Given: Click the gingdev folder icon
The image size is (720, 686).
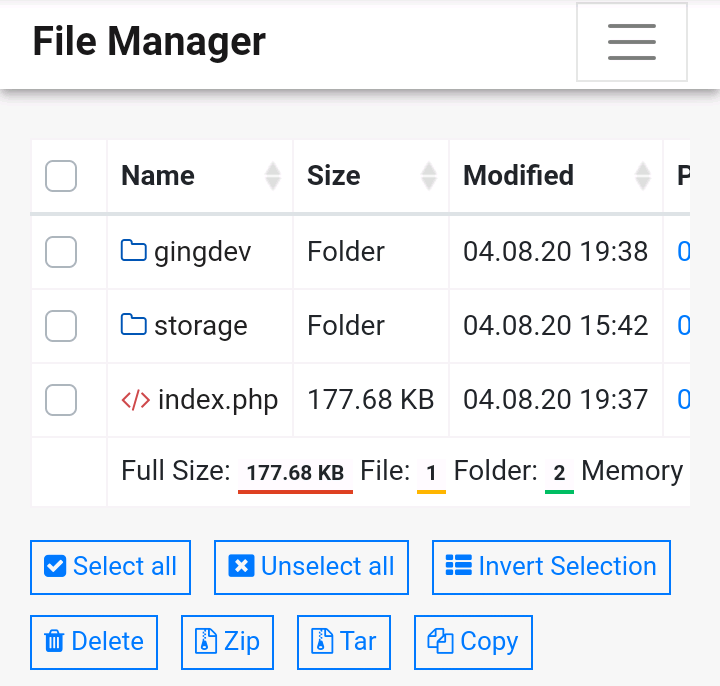Looking at the screenshot, I should 134,250.
